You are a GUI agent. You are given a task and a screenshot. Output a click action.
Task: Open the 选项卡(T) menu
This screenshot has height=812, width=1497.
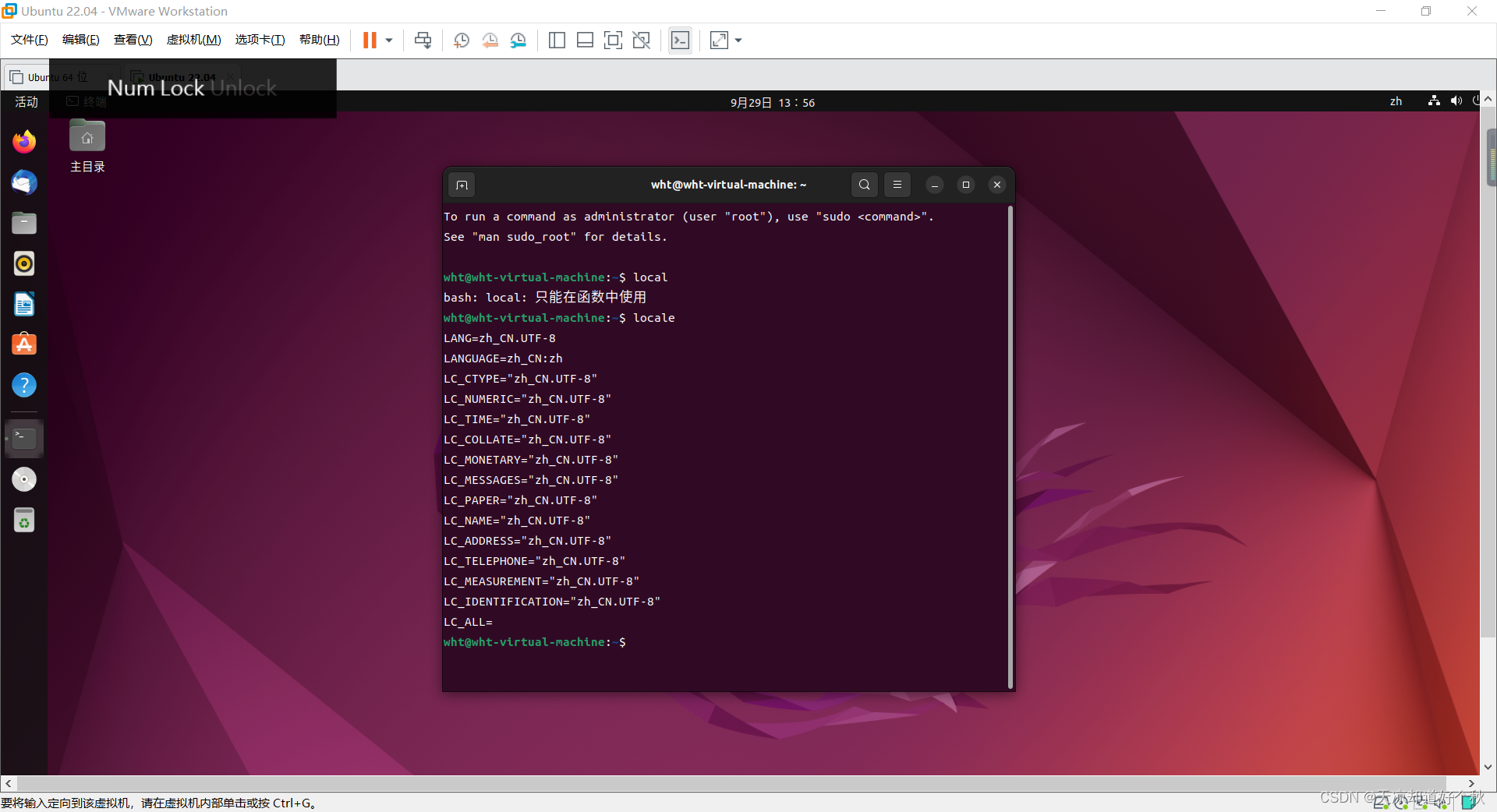(260, 40)
